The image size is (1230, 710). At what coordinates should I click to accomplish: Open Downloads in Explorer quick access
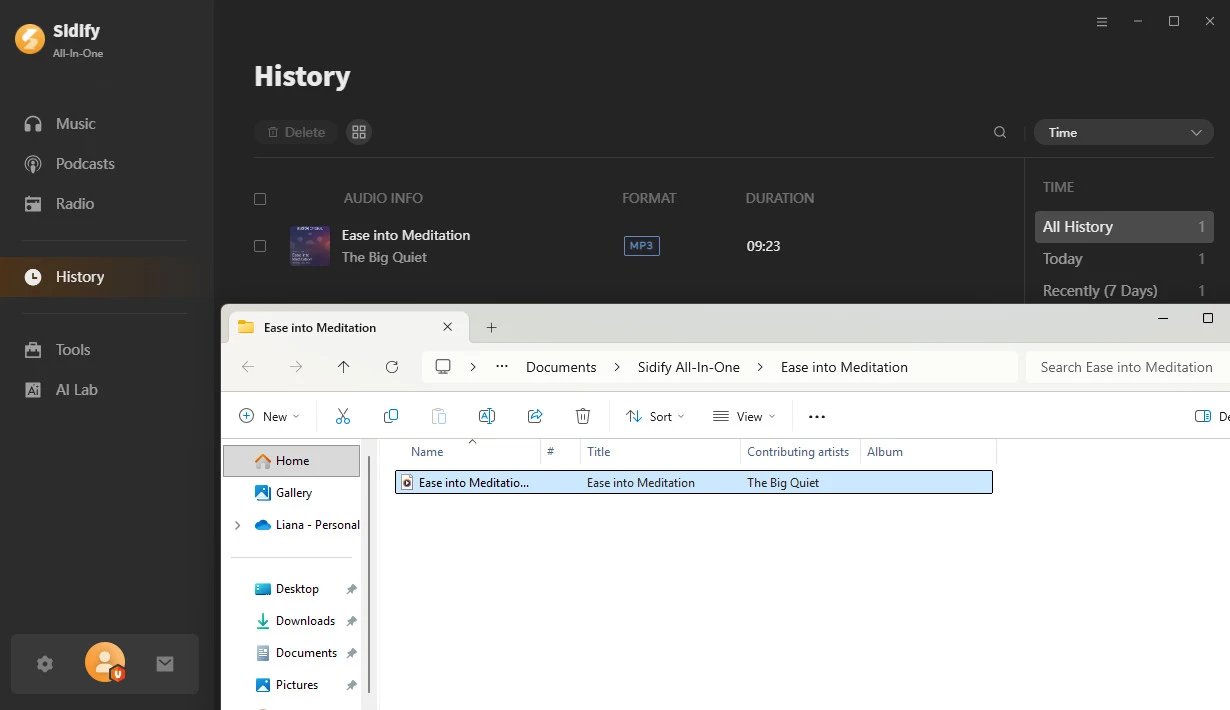pos(305,621)
